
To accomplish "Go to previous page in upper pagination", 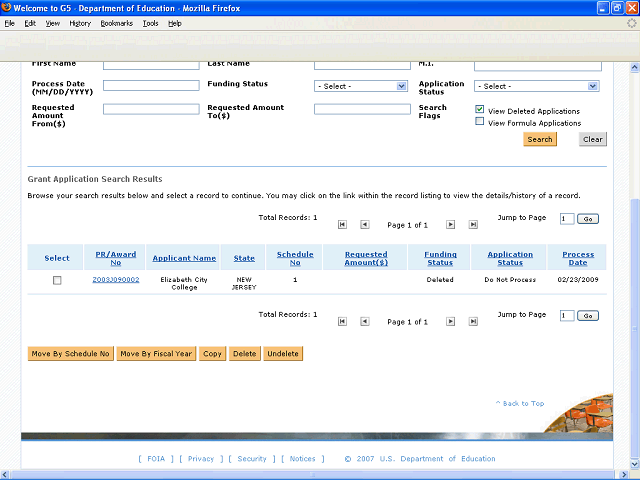I will (x=364, y=224).
